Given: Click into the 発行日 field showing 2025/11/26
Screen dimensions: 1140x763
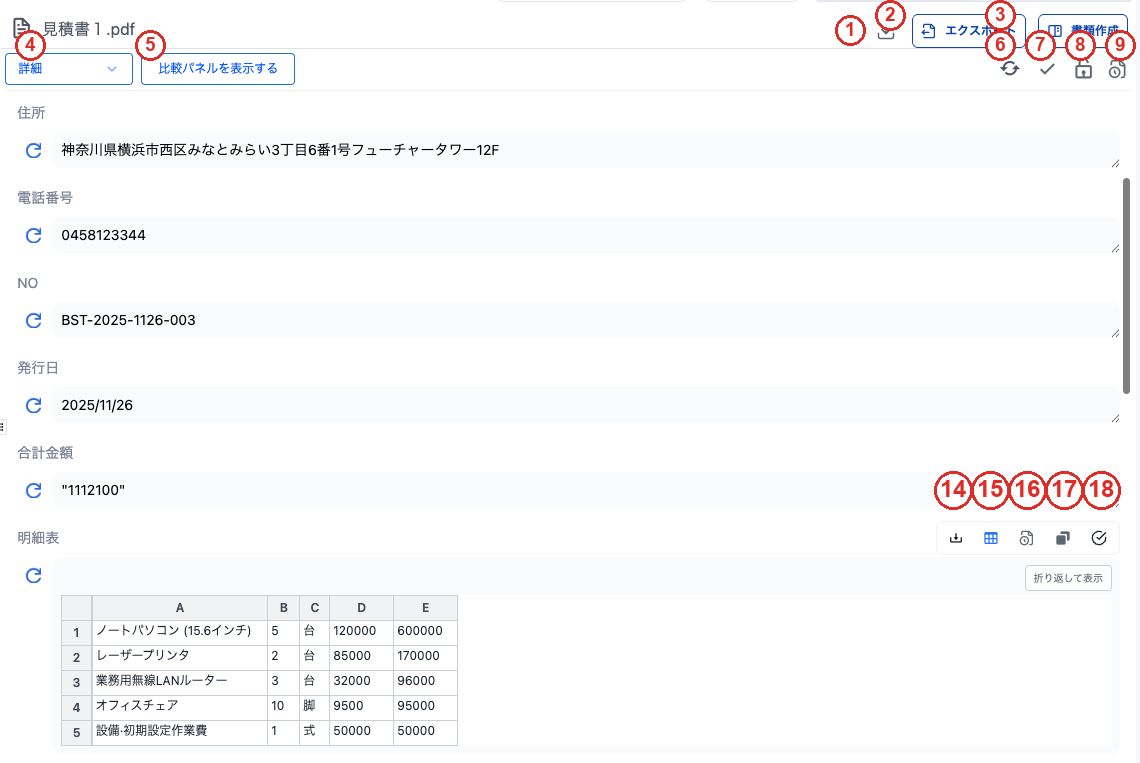Looking at the screenshot, I should [x=586, y=406].
